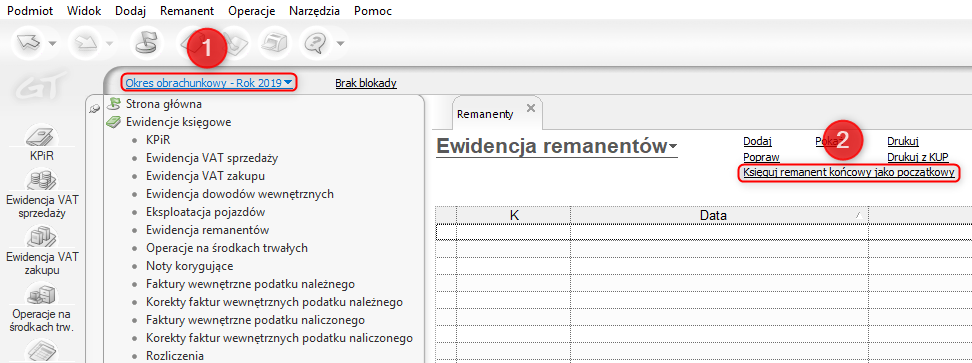Open the Narzędzia menu

[x=314, y=11]
